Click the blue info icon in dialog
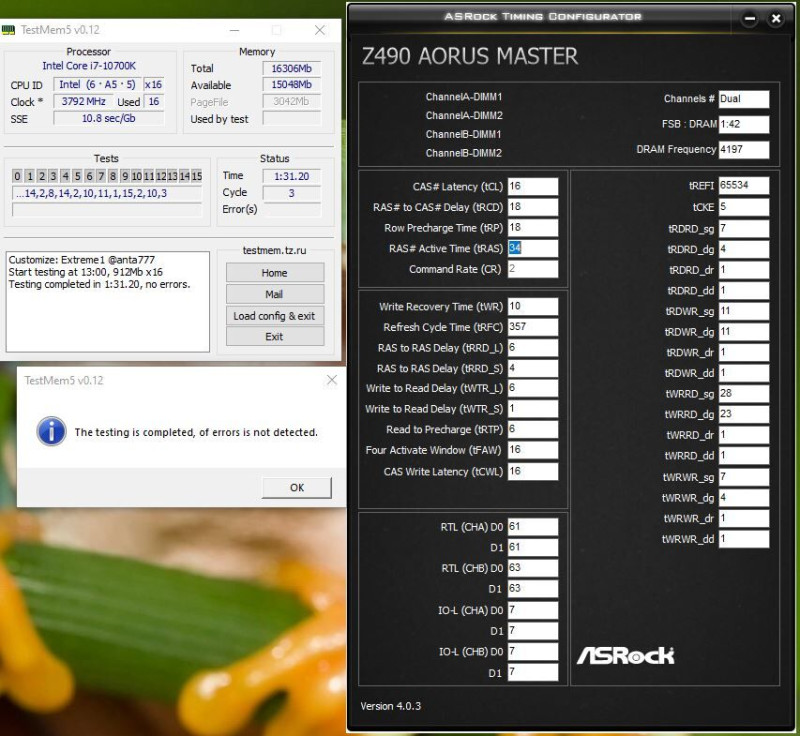Viewport: 800px width, 736px height. coord(51,432)
